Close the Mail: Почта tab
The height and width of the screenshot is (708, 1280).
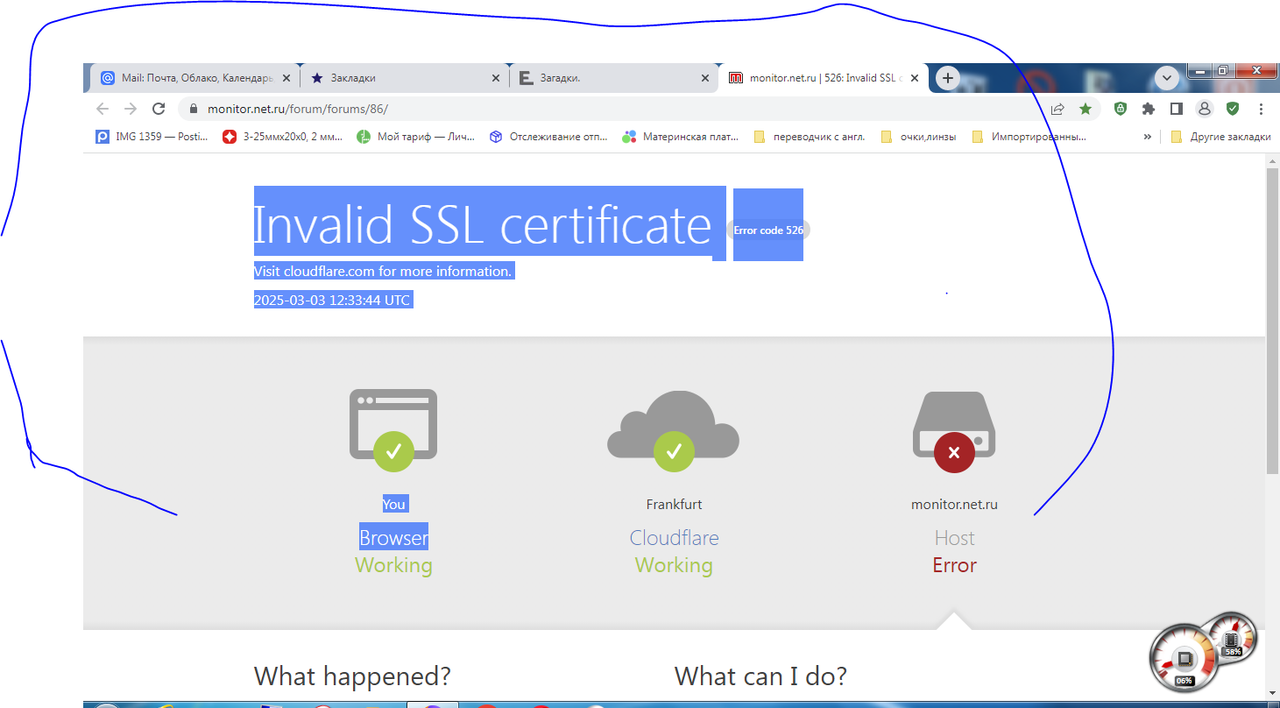tap(287, 78)
